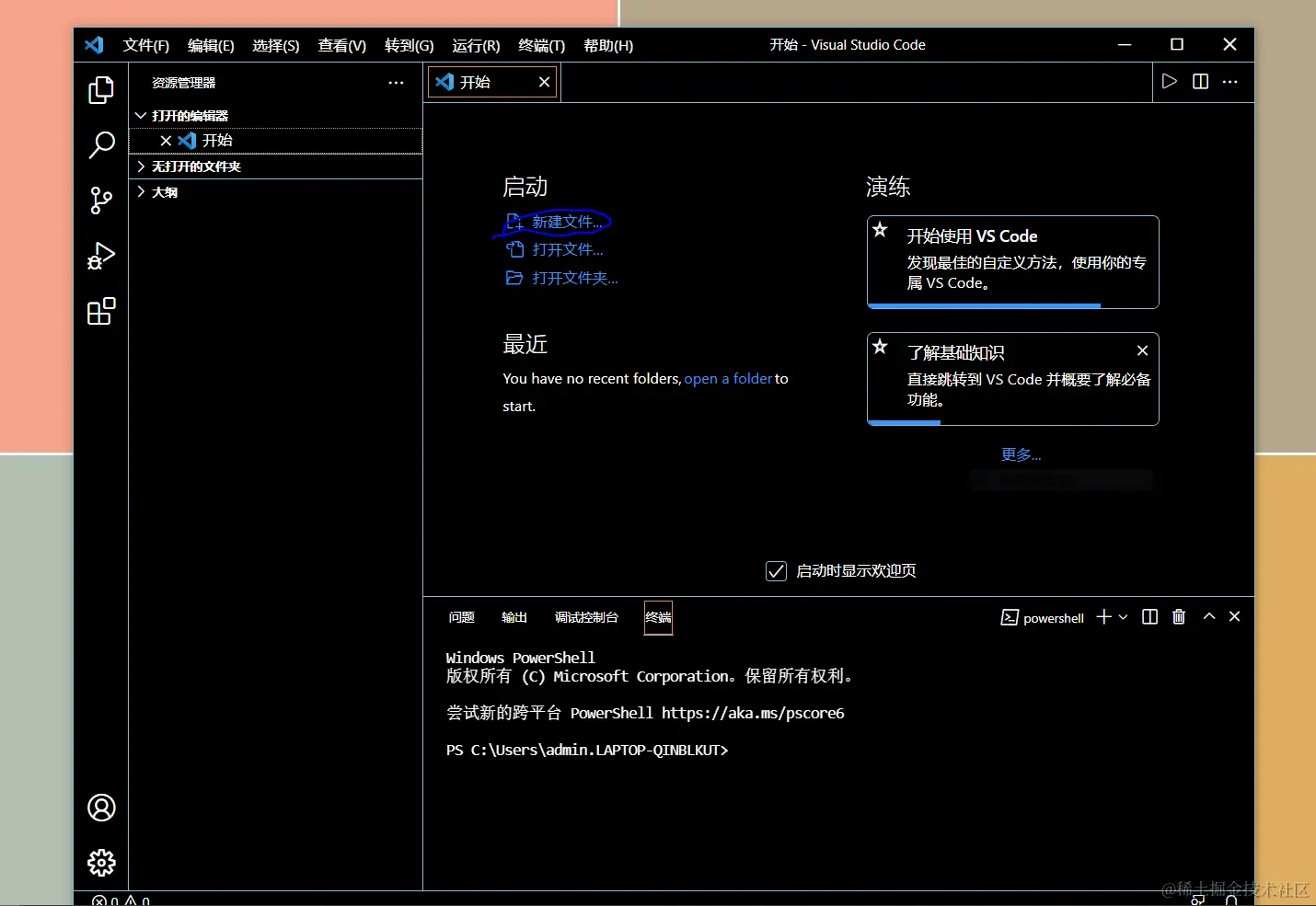Dismiss the 了解基础知识 walkthrough card
The image size is (1316, 906).
[x=1142, y=350]
